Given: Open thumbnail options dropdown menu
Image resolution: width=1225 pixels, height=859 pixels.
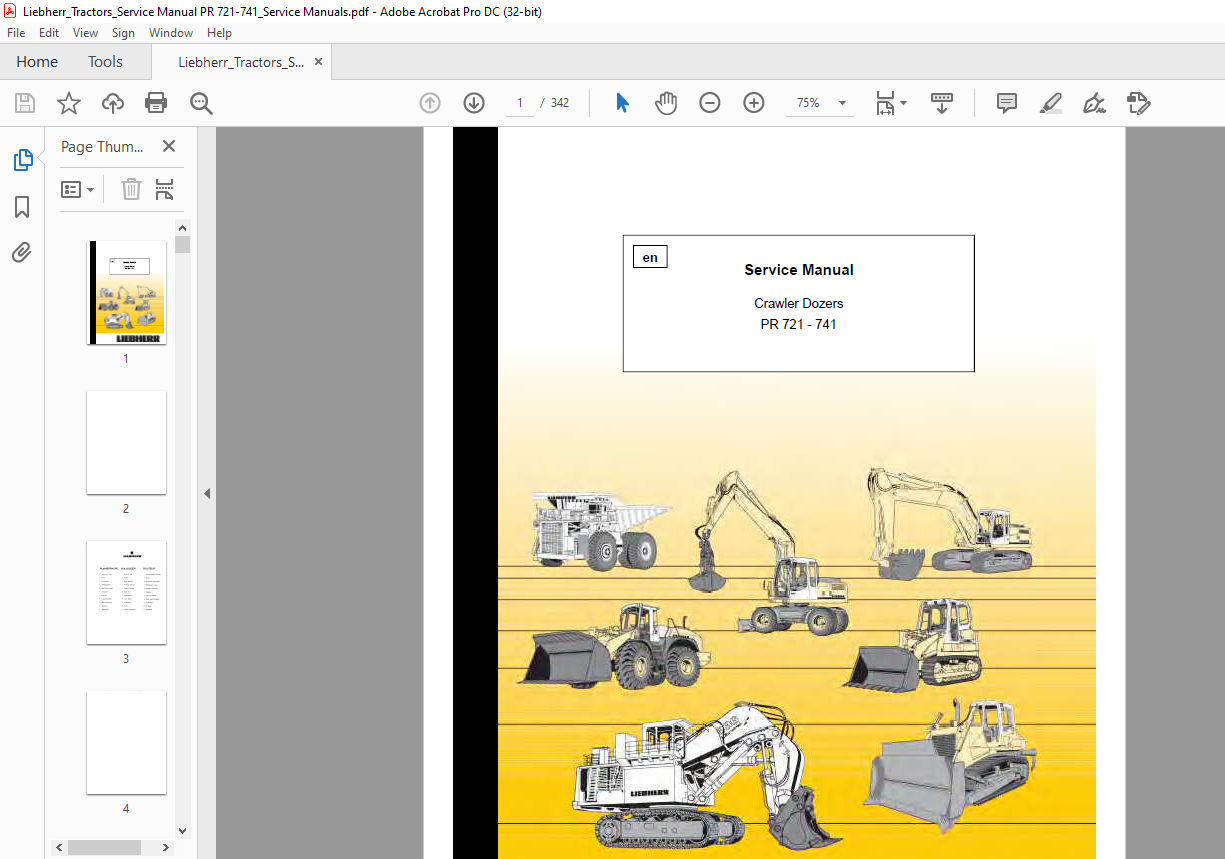Looking at the screenshot, I should 78,189.
